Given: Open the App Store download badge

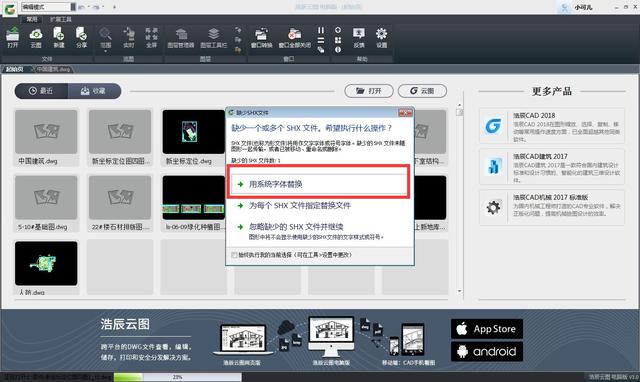Looking at the screenshot, I should tap(487, 329).
